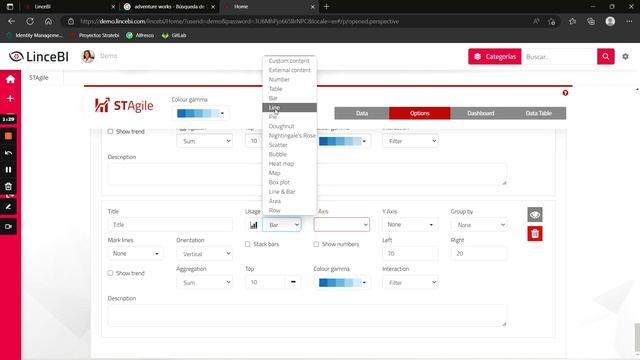Open the browser more options menu

coord(629,21)
